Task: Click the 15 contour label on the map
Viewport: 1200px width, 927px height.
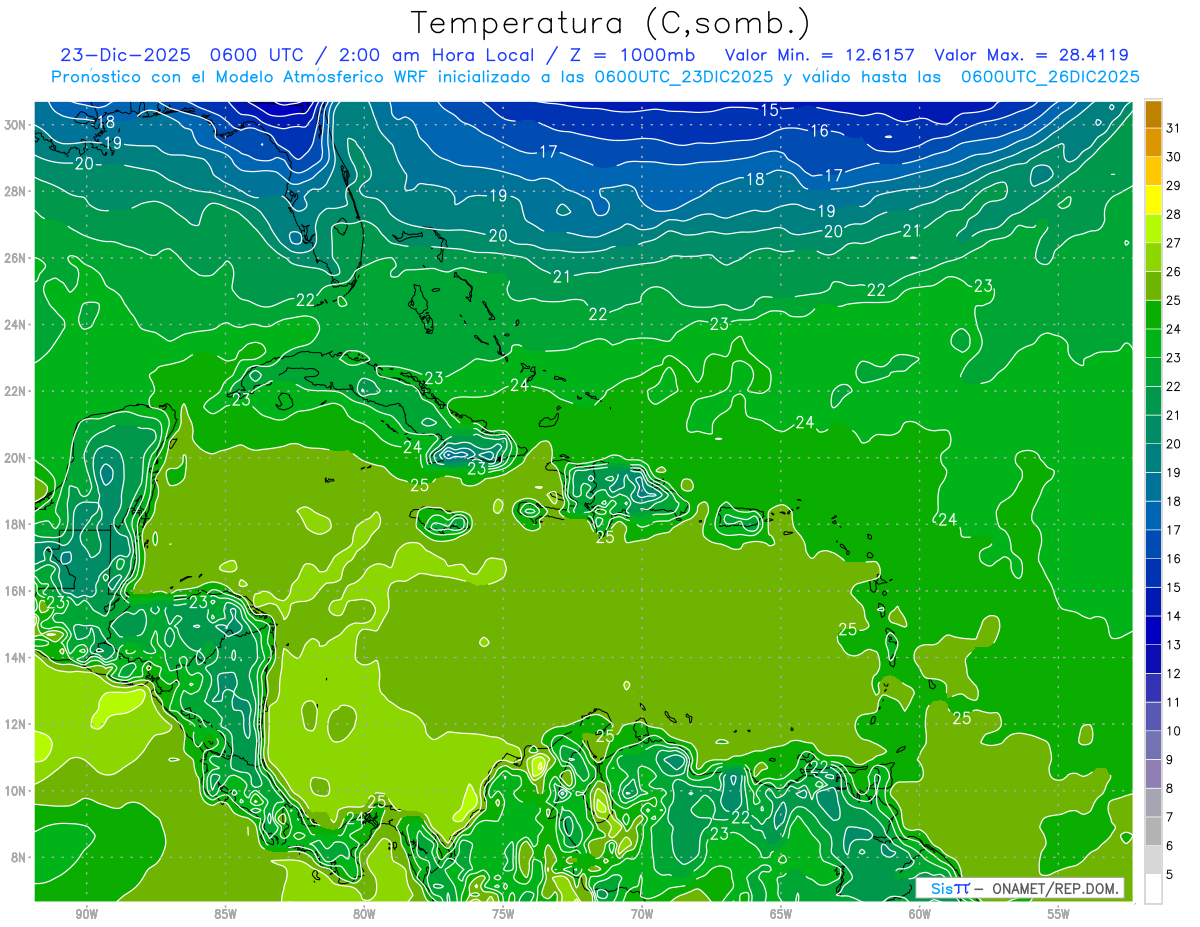Action: point(769,110)
